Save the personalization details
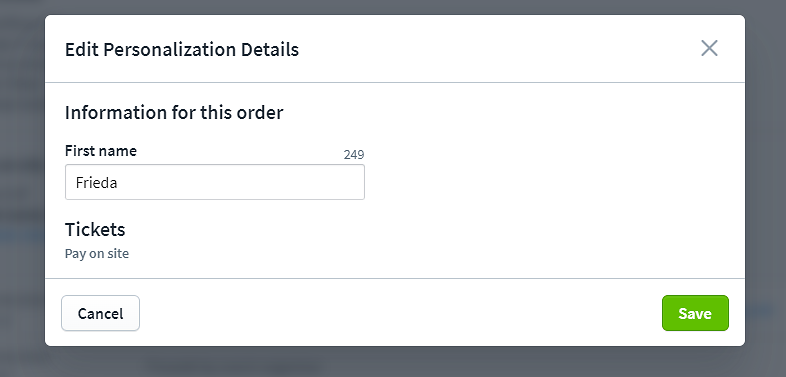The width and height of the screenshot is (786, 377). coord(695,313)
